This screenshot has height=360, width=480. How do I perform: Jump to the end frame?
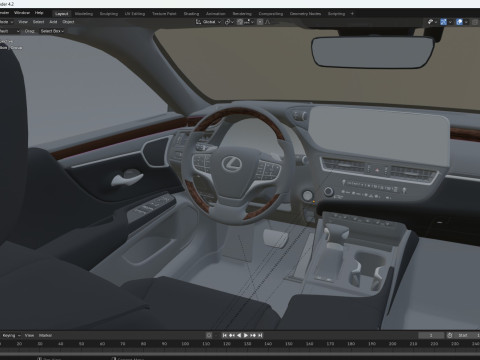point(260,335)
